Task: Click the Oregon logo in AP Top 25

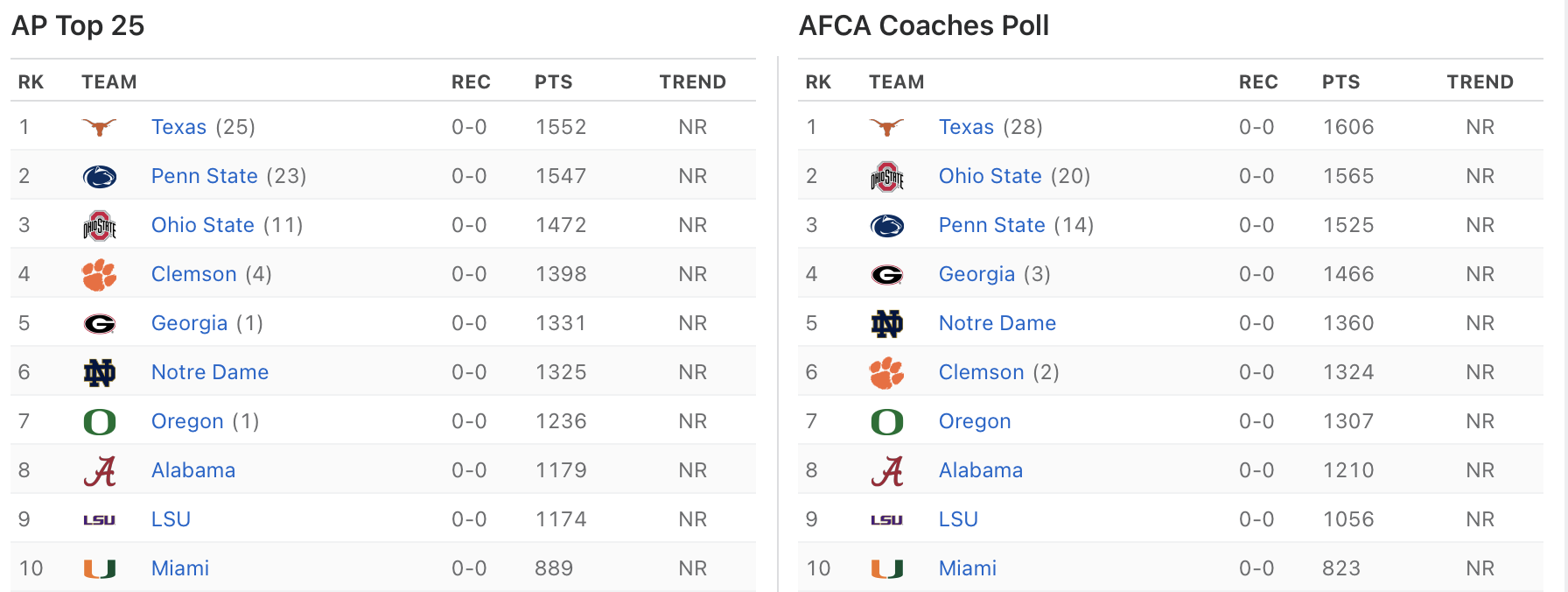Action: [99, 422]
